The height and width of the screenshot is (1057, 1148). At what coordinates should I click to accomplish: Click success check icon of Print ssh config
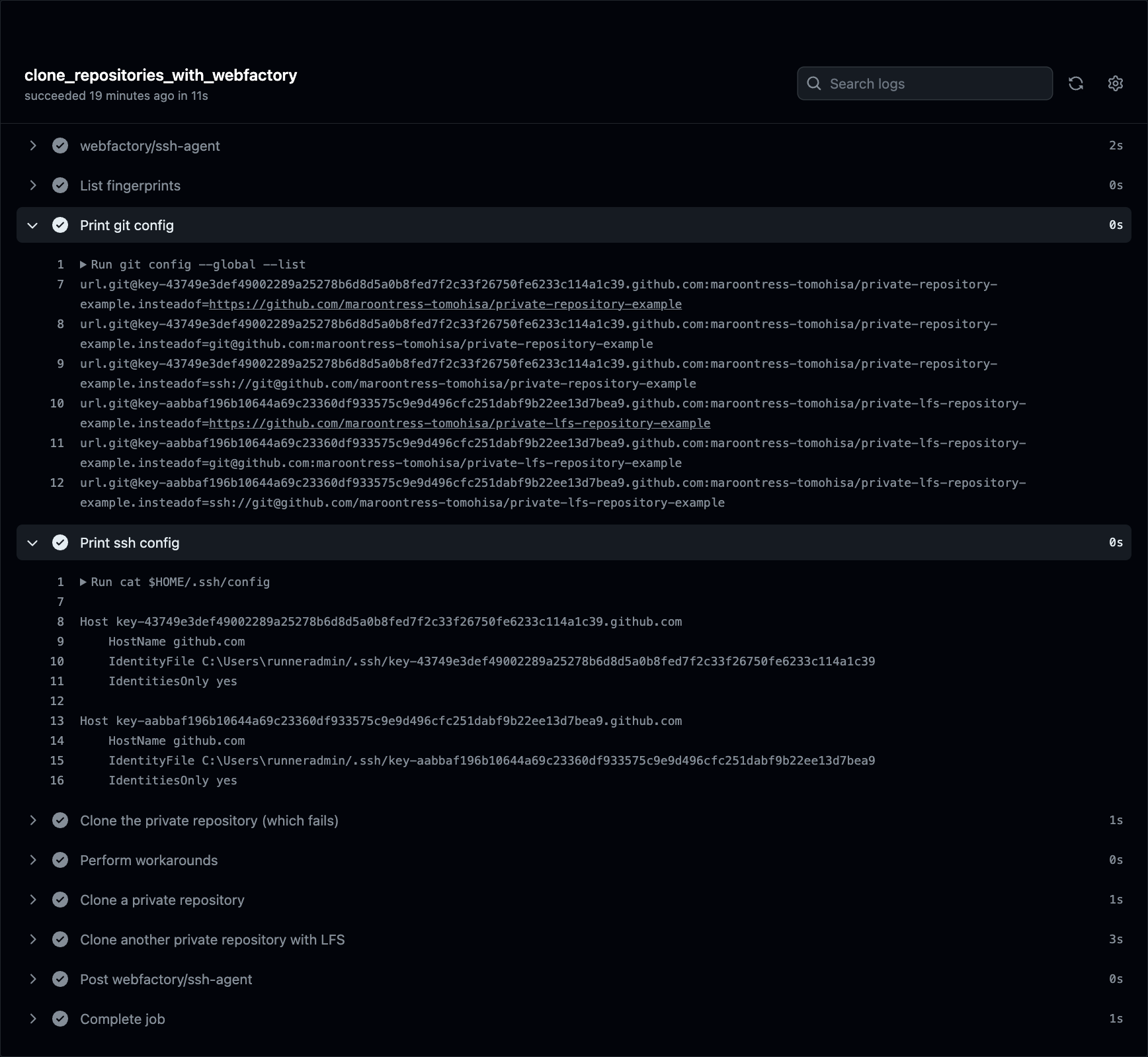pos(60,542)
